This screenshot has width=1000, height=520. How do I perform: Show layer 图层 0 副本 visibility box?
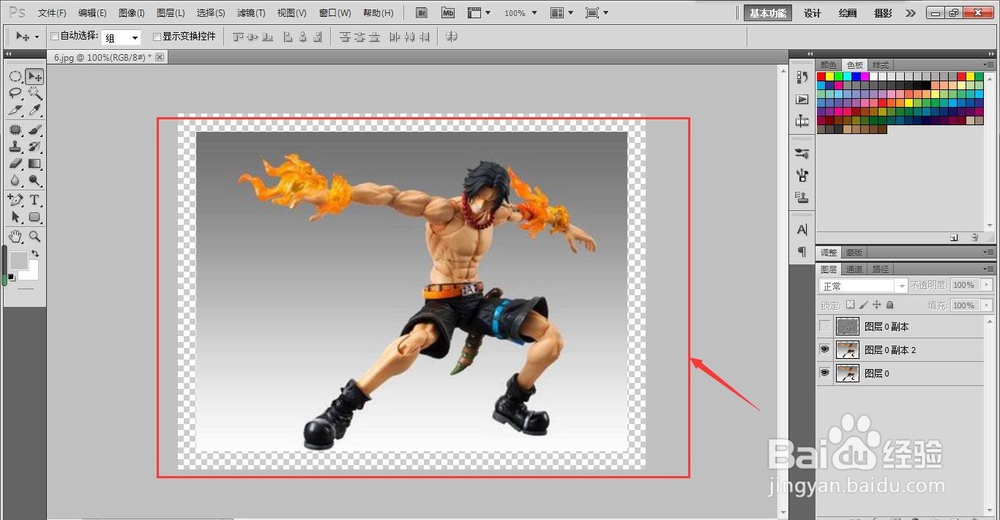click(x=825, y=327)
